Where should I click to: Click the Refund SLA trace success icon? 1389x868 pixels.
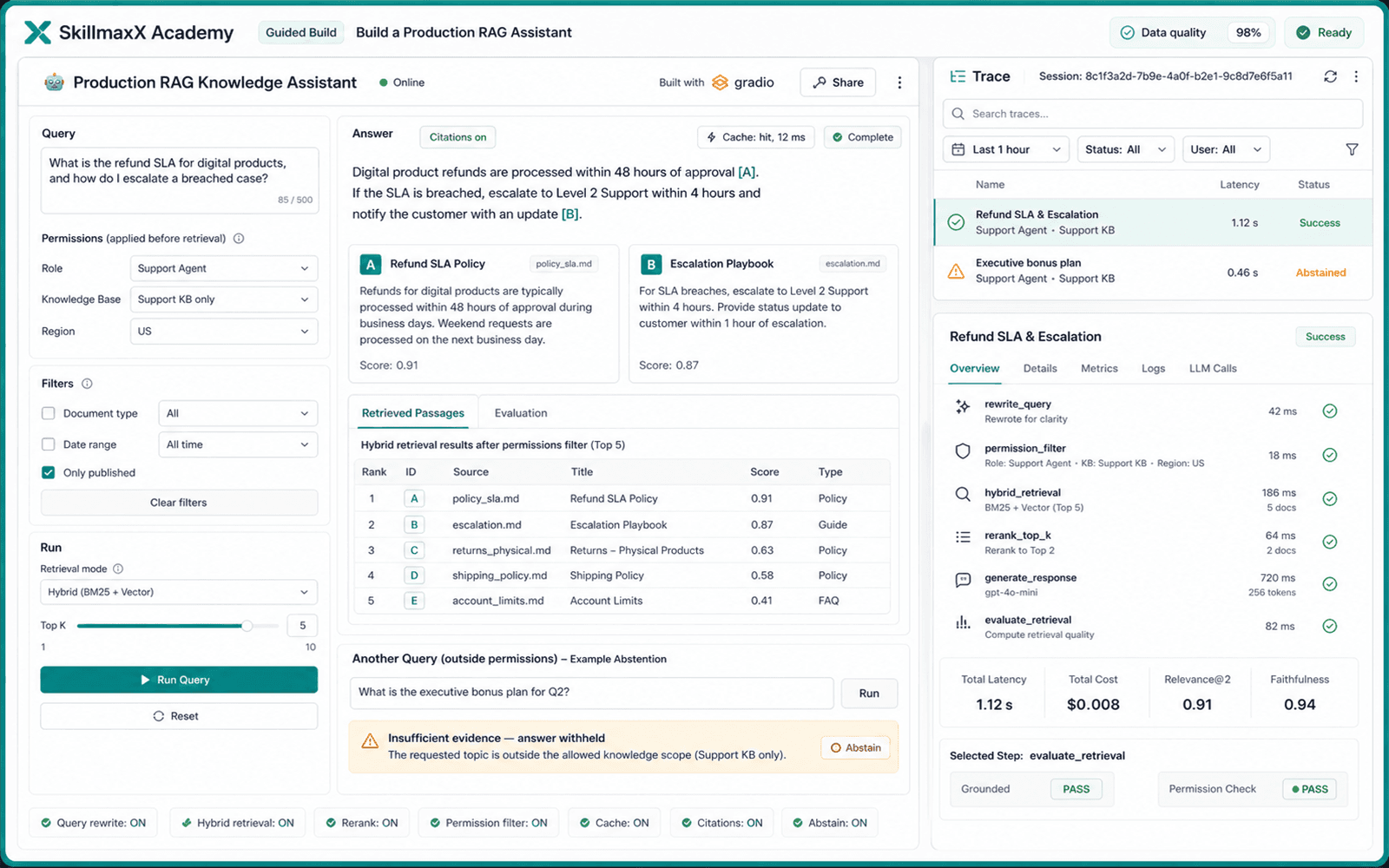point(956,222)
